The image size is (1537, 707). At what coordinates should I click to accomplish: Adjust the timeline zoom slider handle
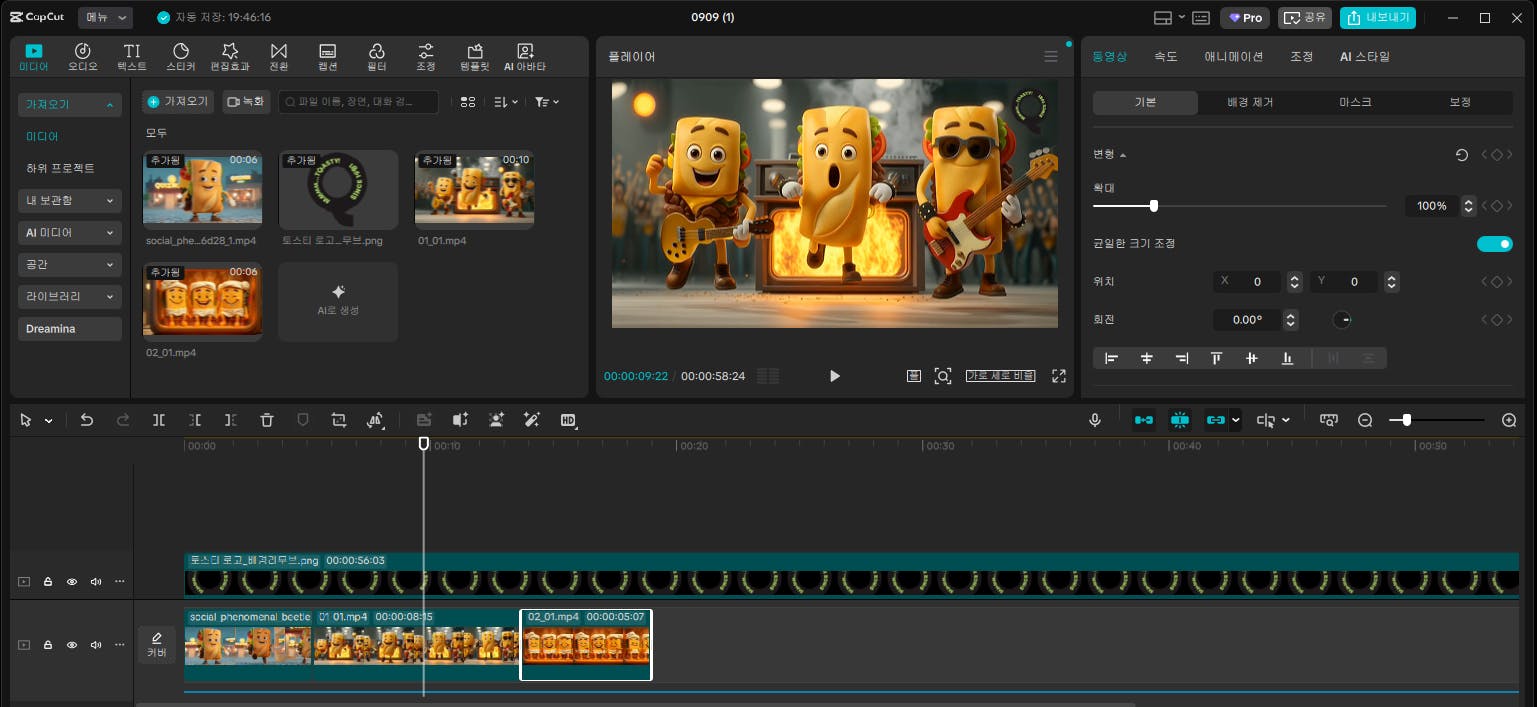(1406, 420)
